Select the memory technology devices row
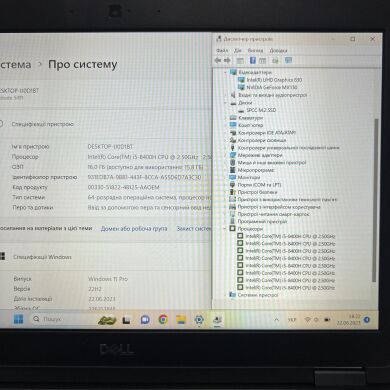The image size is (390, 390). 287,199
